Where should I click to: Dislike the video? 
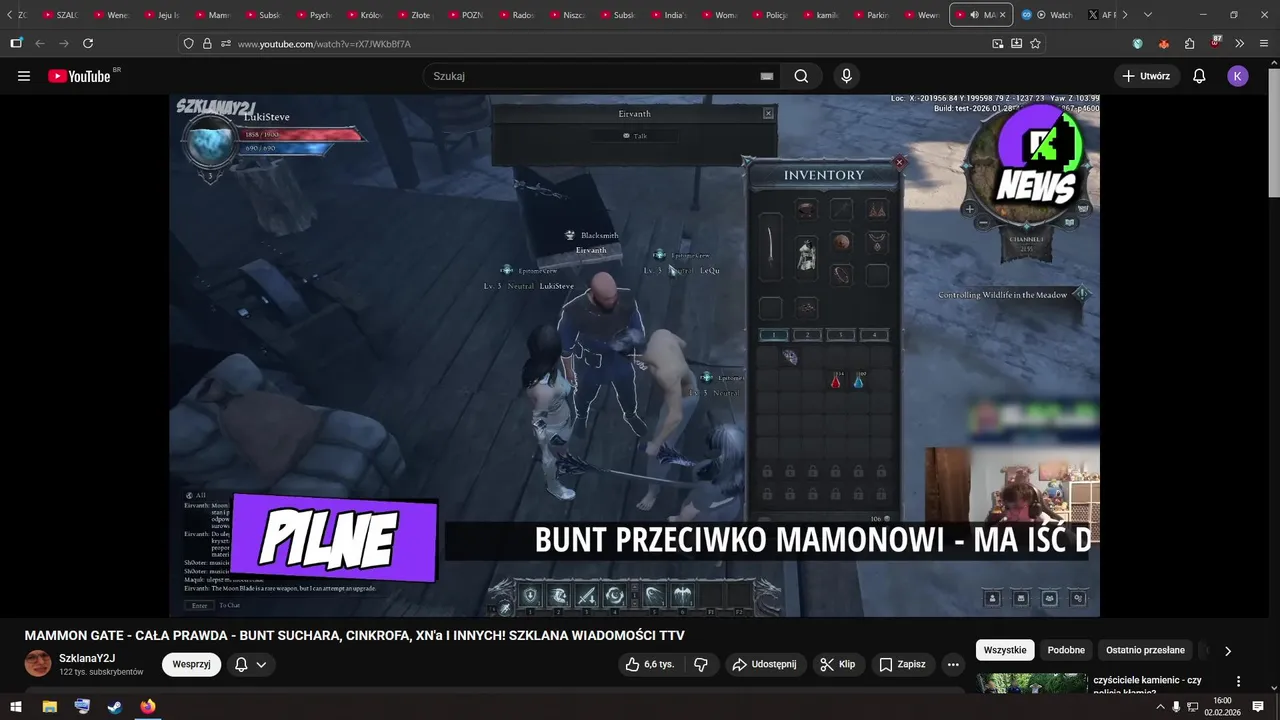coord(701,664)
